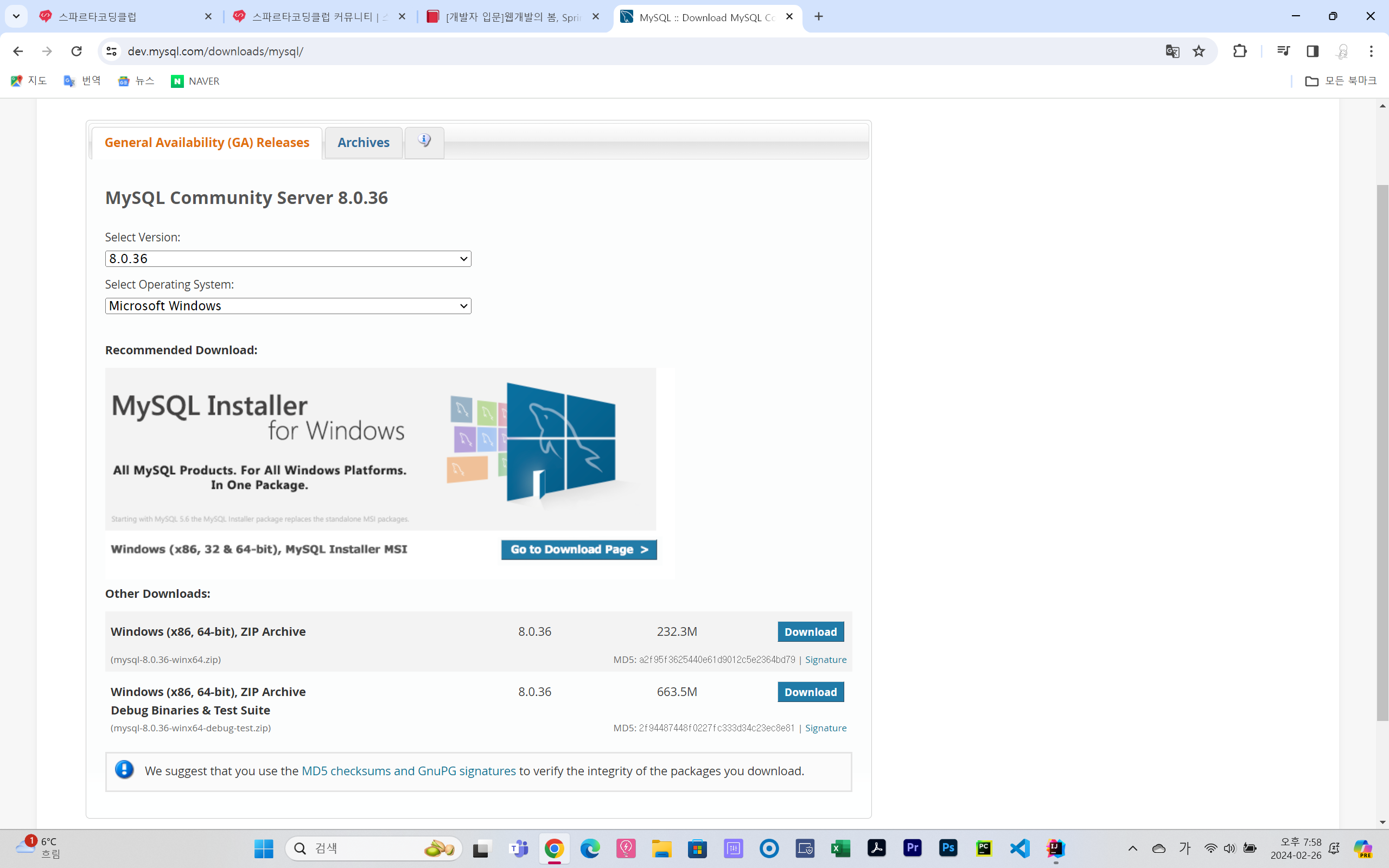
Task: Toggle the Korean IME 가 indicator
Action: (1184, 848)
